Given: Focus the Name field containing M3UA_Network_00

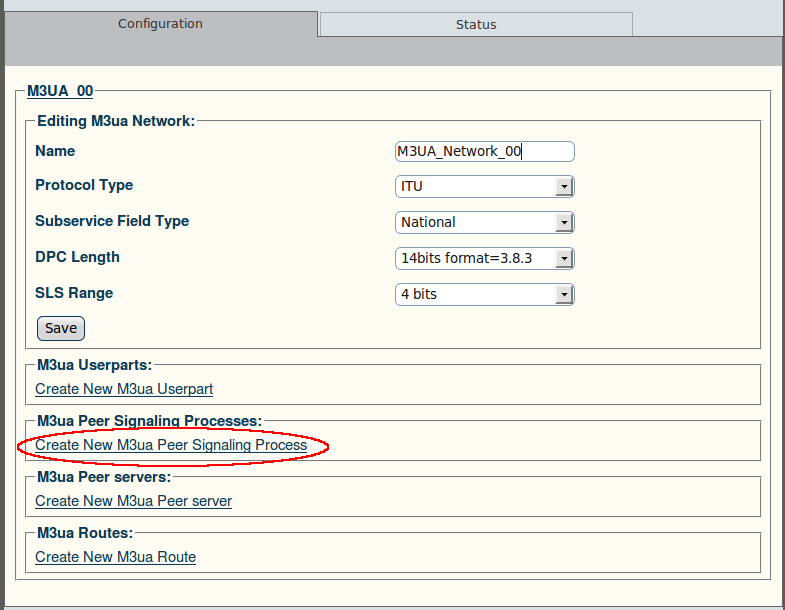Looking at the screenshot, I should (x=485, y=151).
